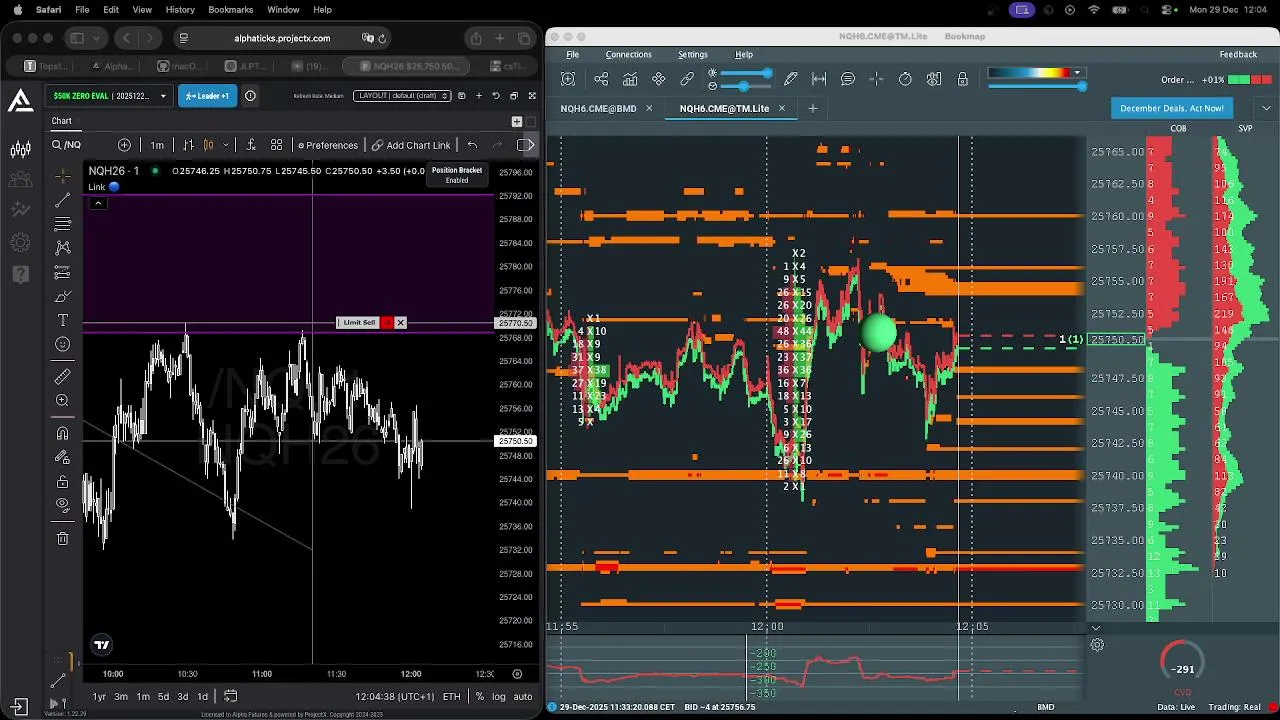
Task: Select the bars chart style icon
Action: tap(190, 145)
